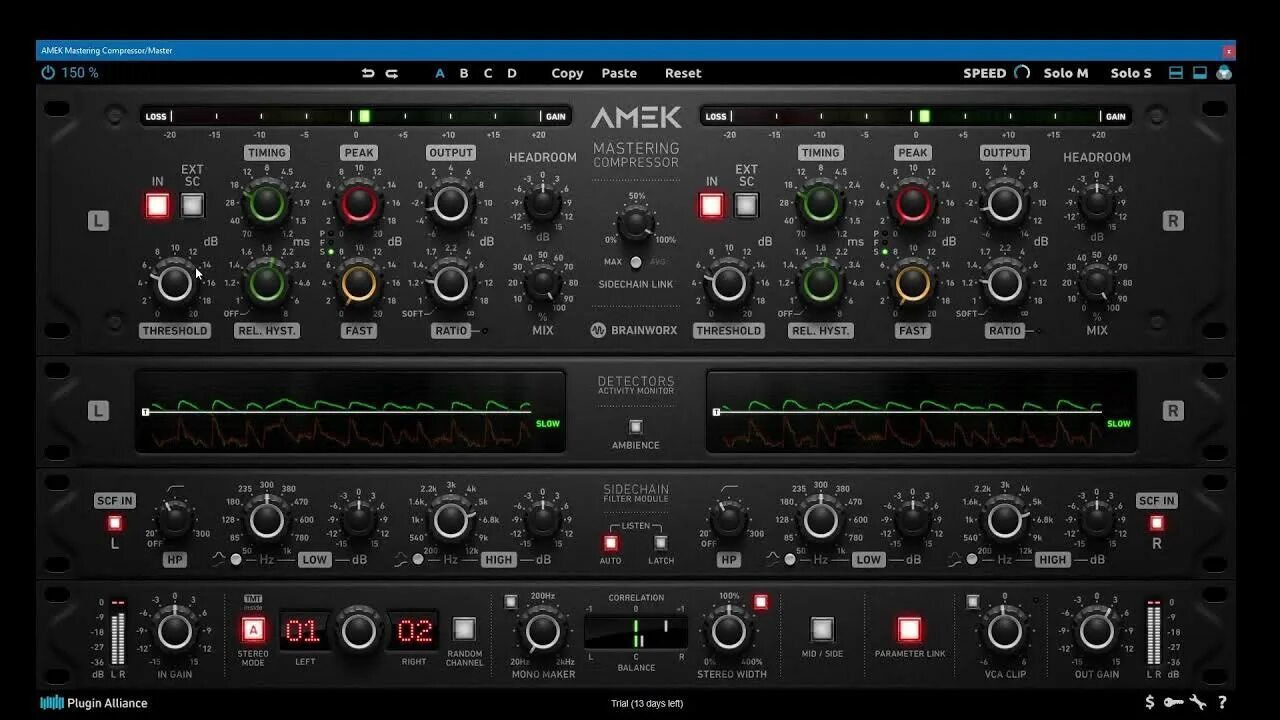Toggle the LISTEN LATCH button
1280x720 pixels.
click(661, 543)
